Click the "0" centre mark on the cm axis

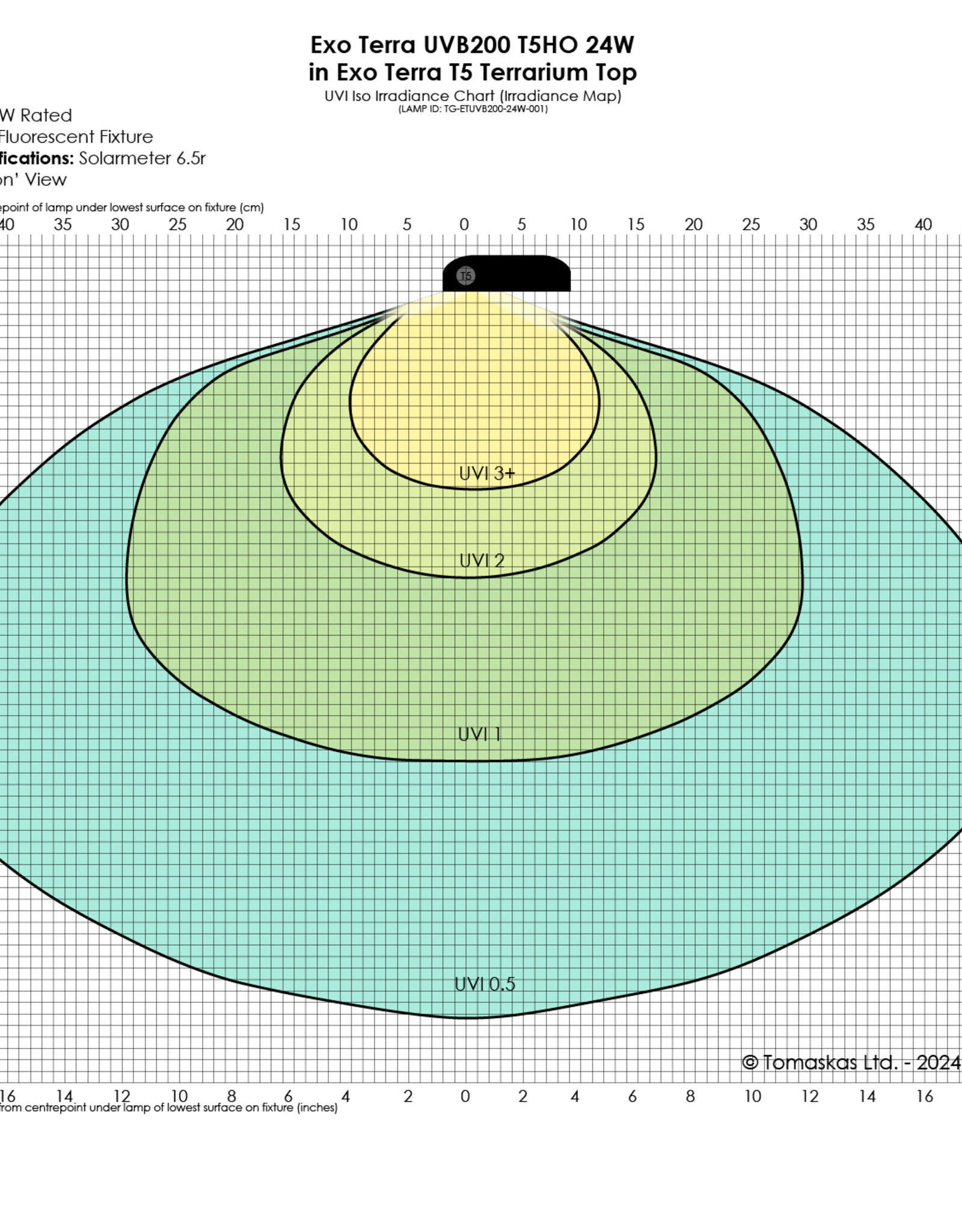[464, 225]
